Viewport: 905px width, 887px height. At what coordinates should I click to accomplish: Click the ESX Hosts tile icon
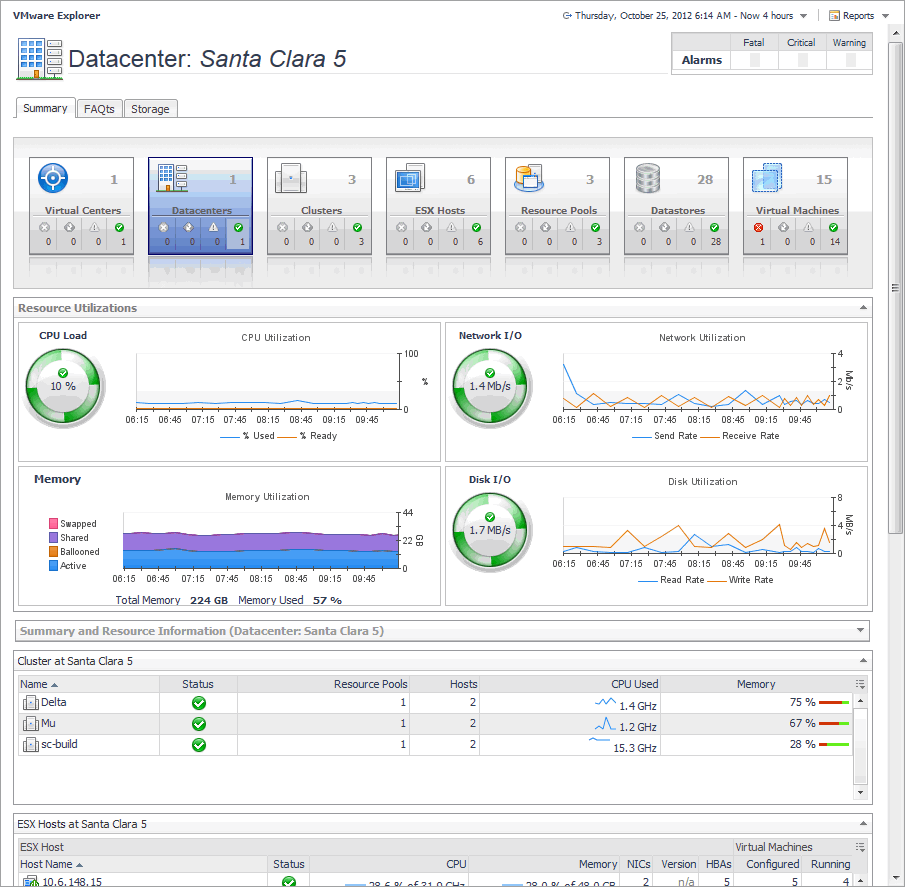point(410,178)
